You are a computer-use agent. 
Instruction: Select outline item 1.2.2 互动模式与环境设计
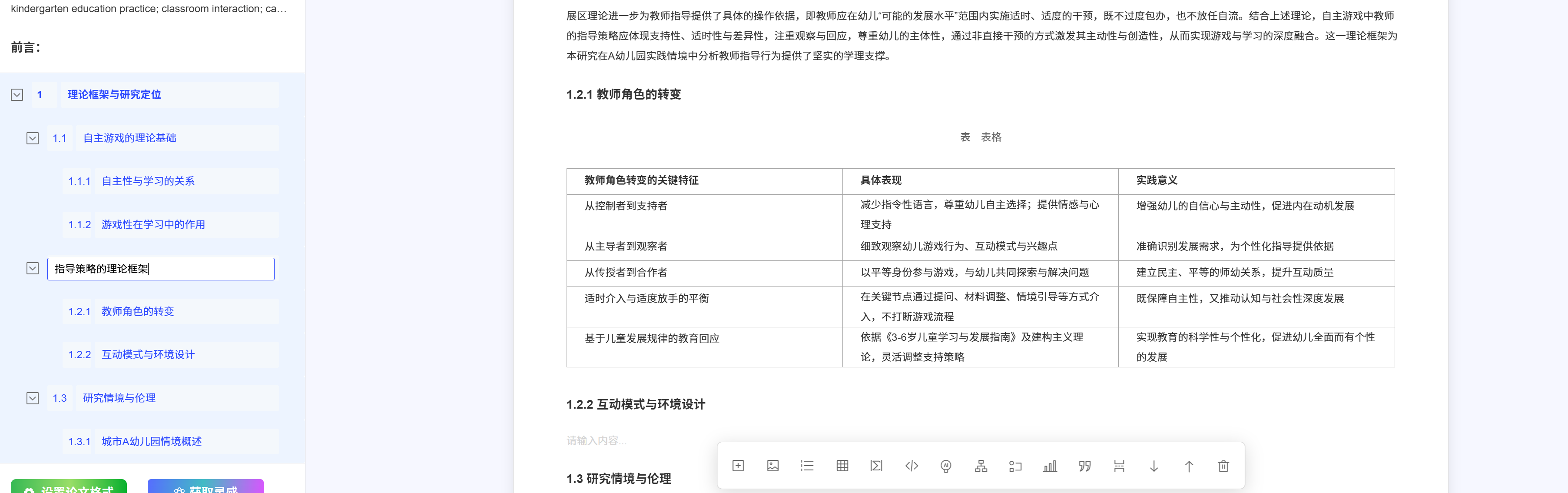[148, 355]
